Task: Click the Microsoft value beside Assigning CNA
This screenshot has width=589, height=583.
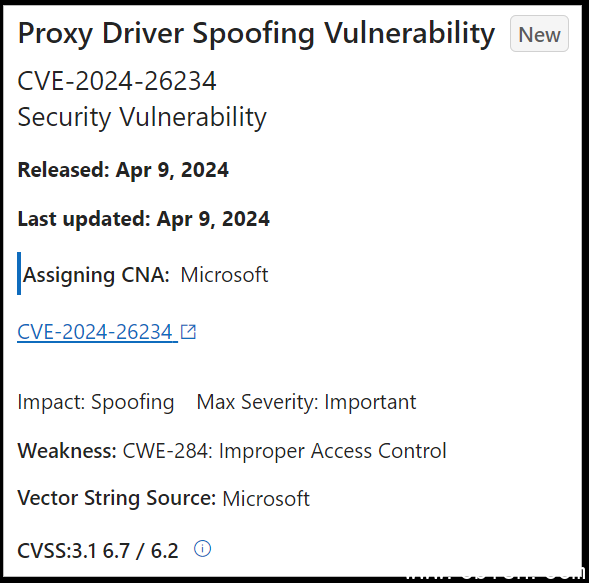Action: pyautogui.click(x=224, y=275)
